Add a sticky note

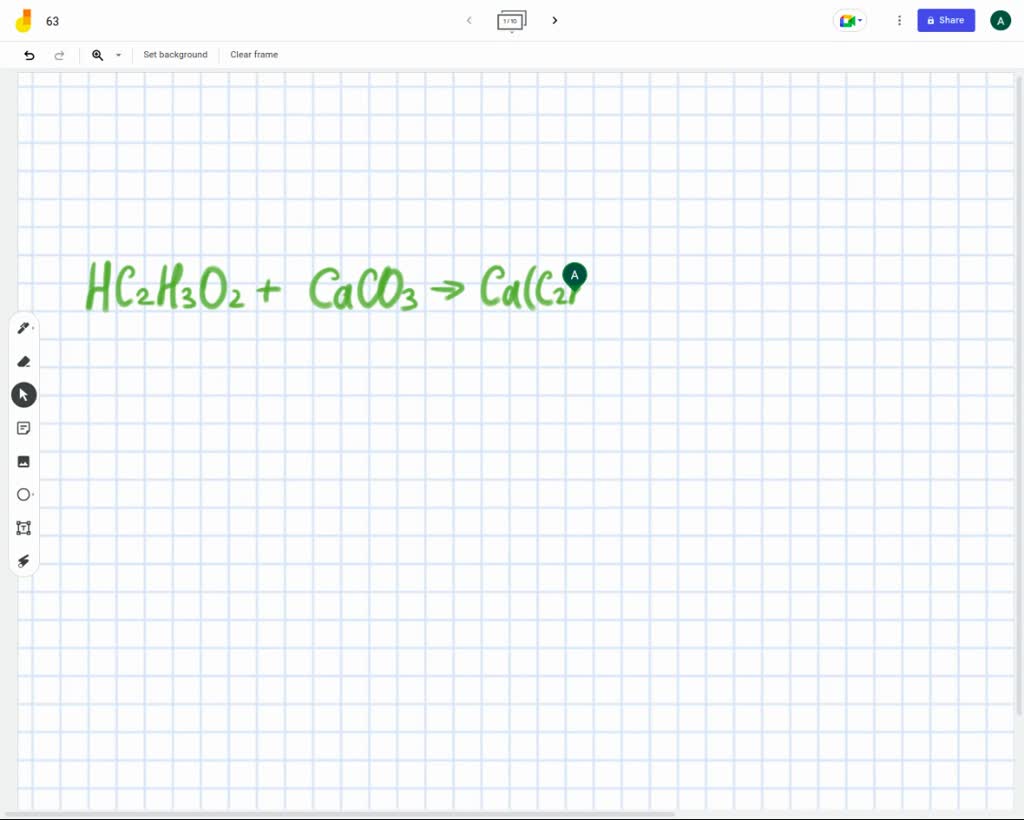[23, 427]
